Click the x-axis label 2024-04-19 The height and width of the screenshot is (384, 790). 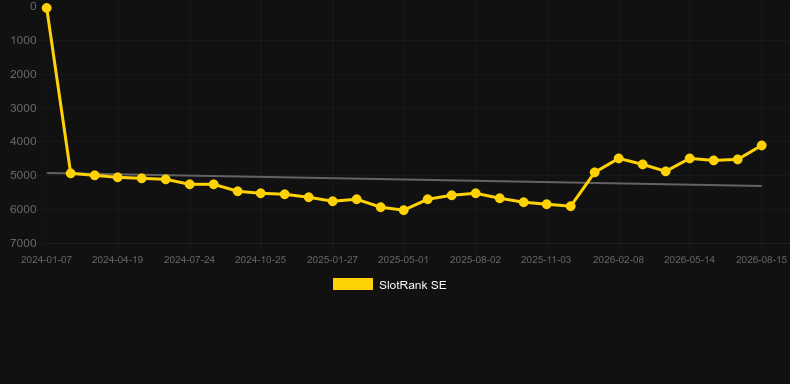point(117,260)
